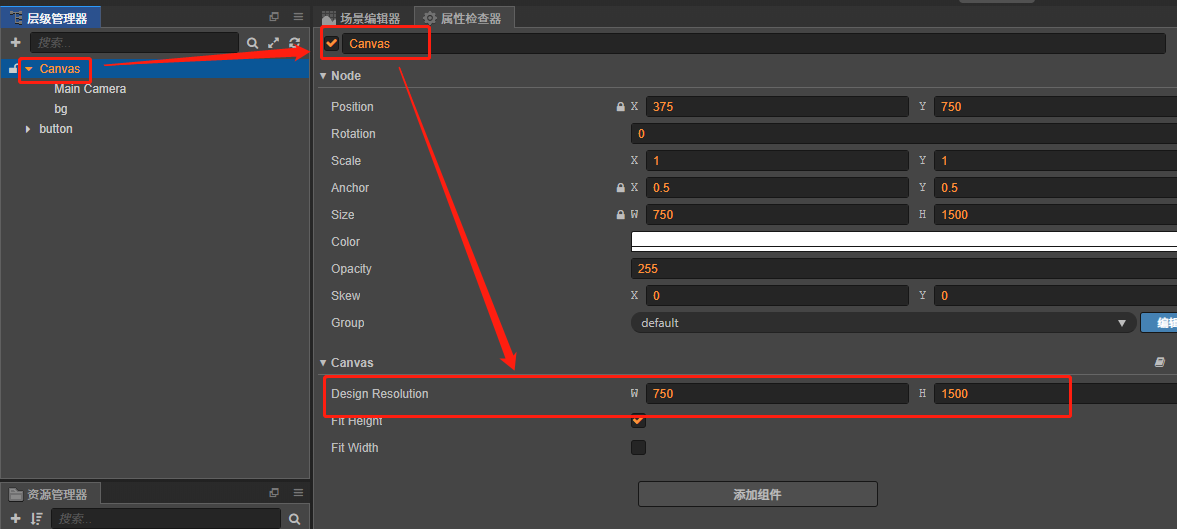
Task: Click the lock icon beside Canvas node
Action: (x=13, y=69)
